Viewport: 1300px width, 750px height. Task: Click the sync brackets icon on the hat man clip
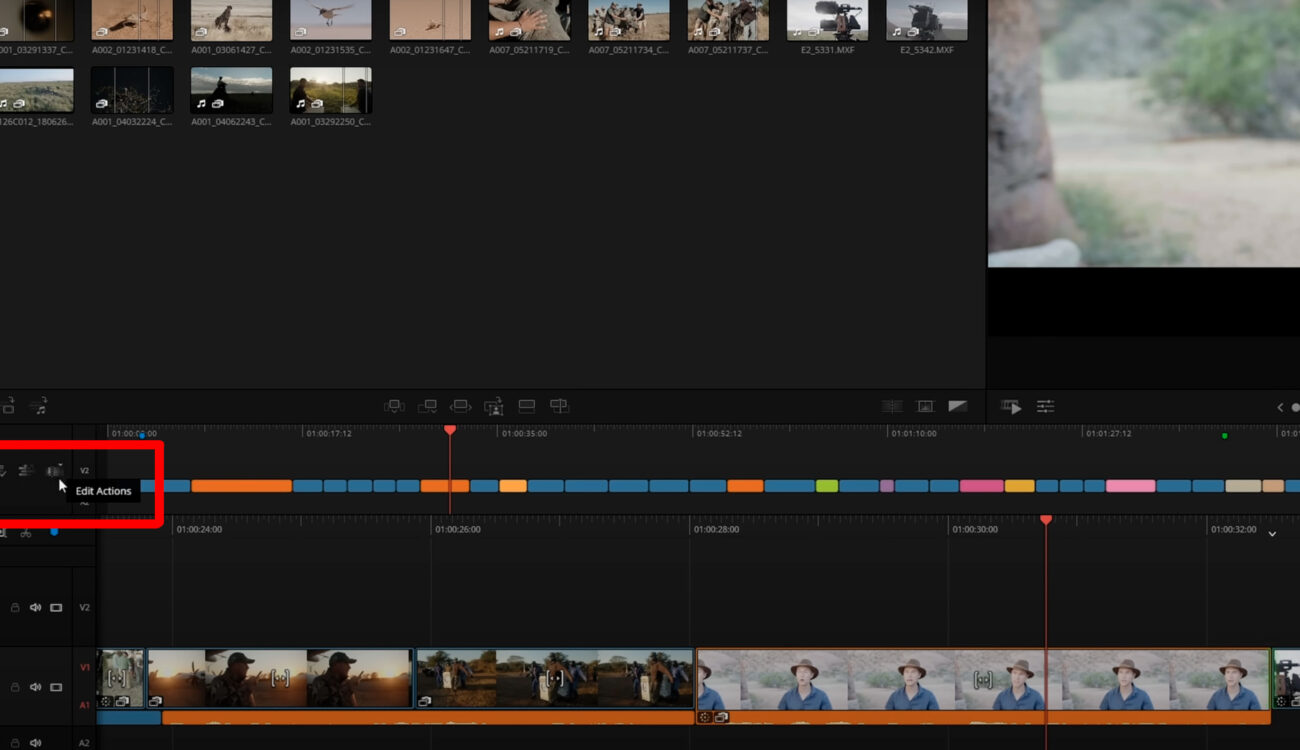(x=983, y=679)
